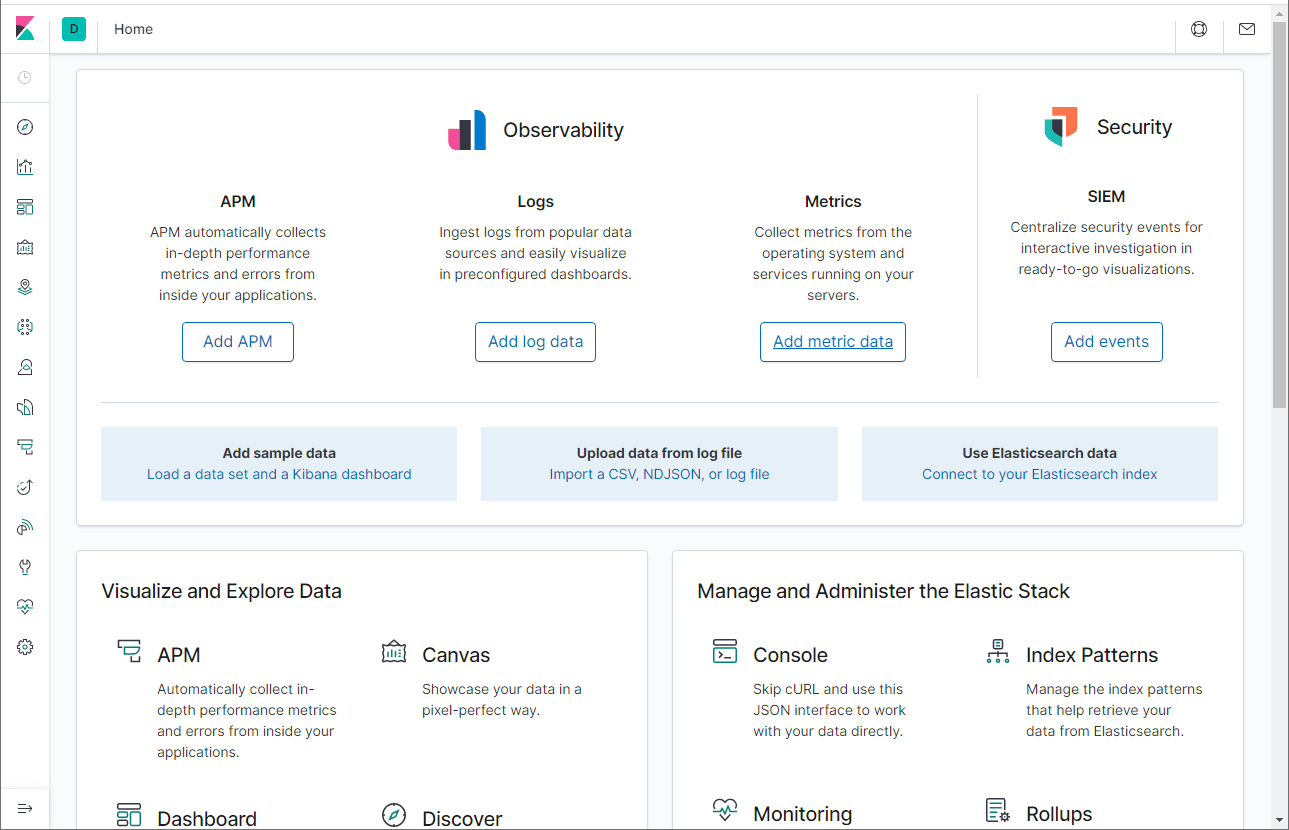Expand the side navigation with arrow icon
The width and height of the screenshot is (1289, 830).
pyautogui.click(x=25, y=808)
